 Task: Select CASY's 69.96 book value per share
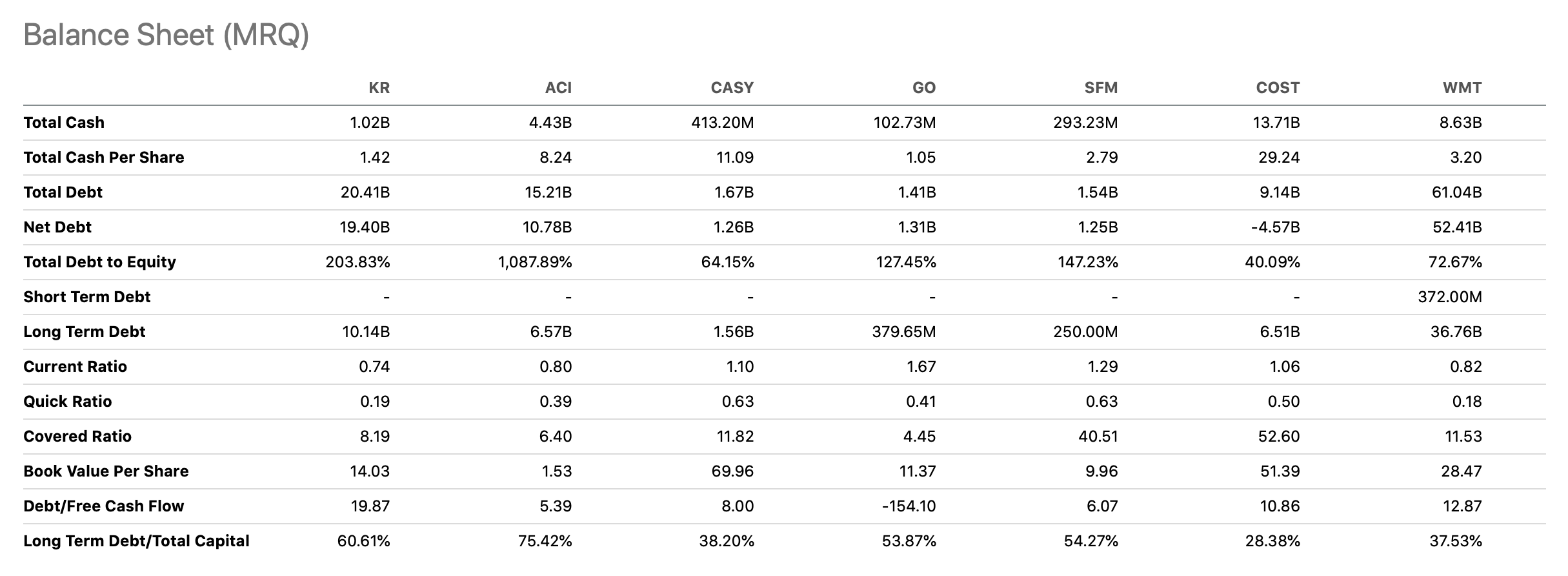point(732,471)
